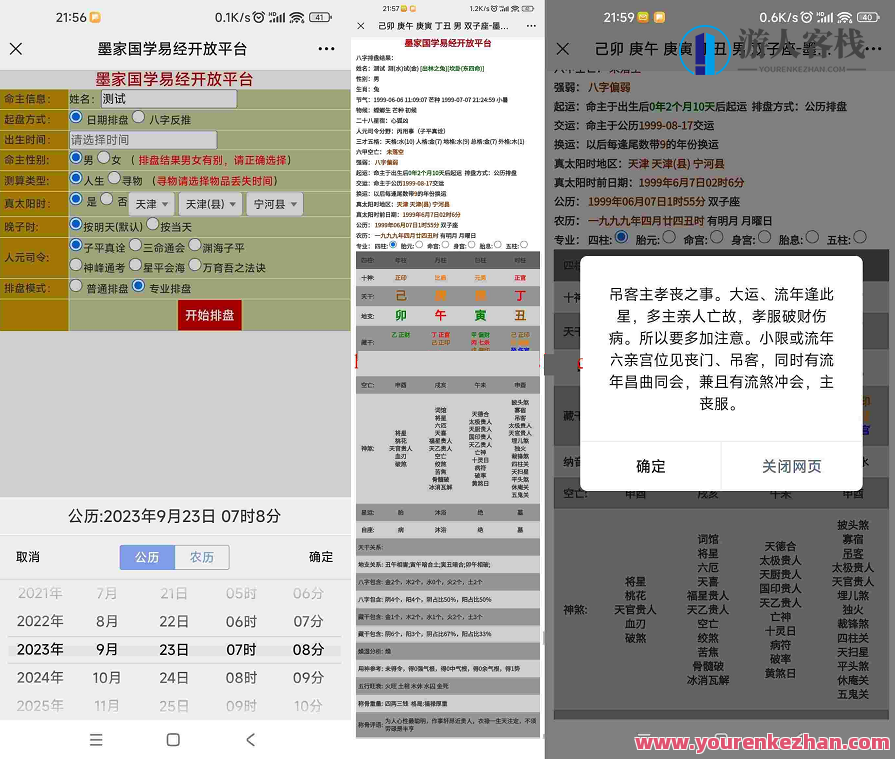Switch to the 农历 tab
Viewport: 895px width, 759px height.
(x=201, y=557)
